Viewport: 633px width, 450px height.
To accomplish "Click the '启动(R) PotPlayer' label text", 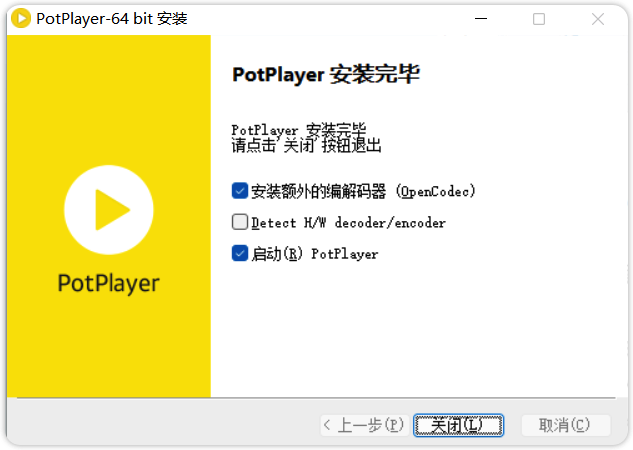I will pos(315,254).
